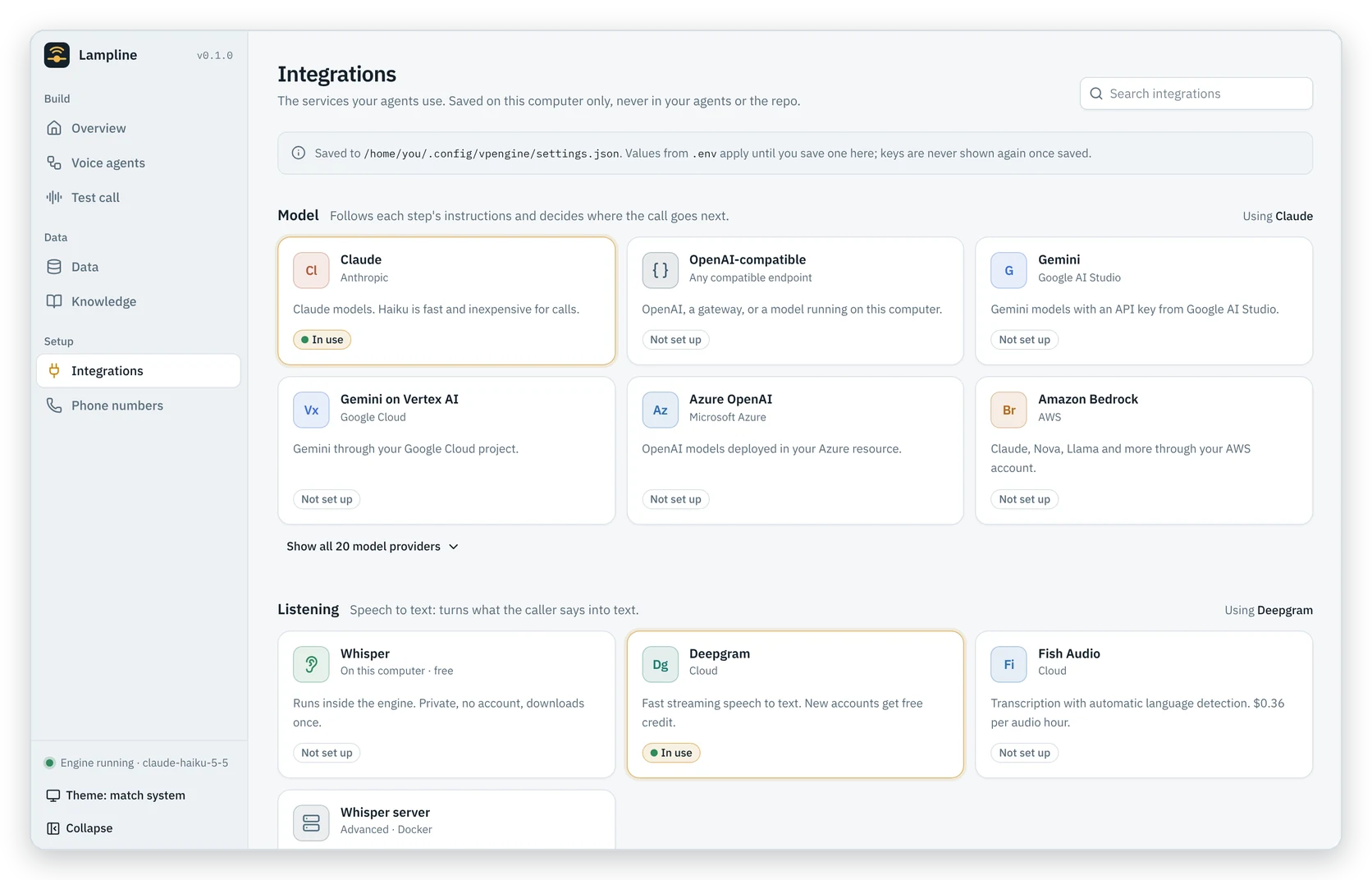
Task: Click the v0.1.0 version label
Action: pyautogui.click(x=215, y=56)
